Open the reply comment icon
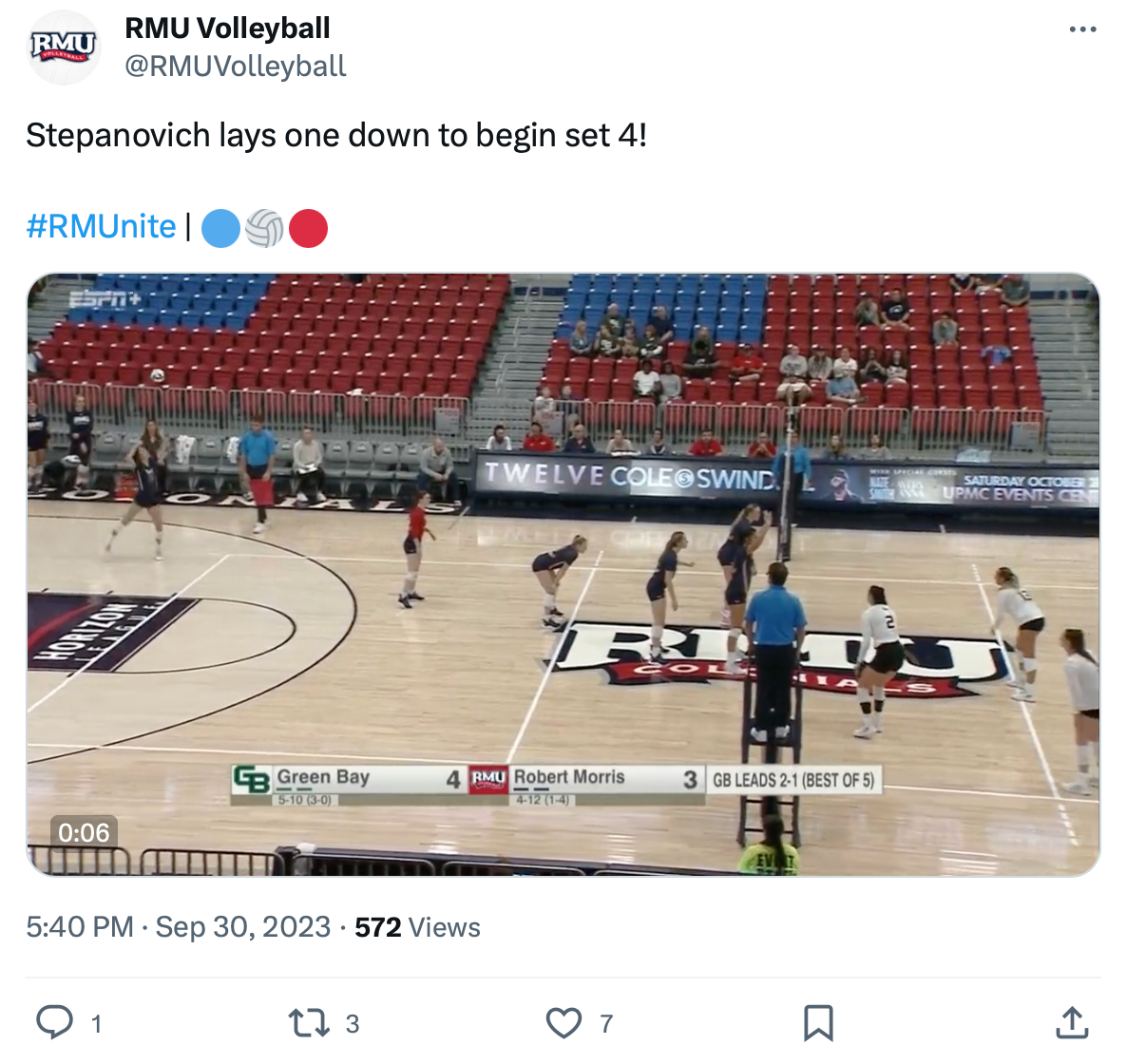 point(54,1022)
